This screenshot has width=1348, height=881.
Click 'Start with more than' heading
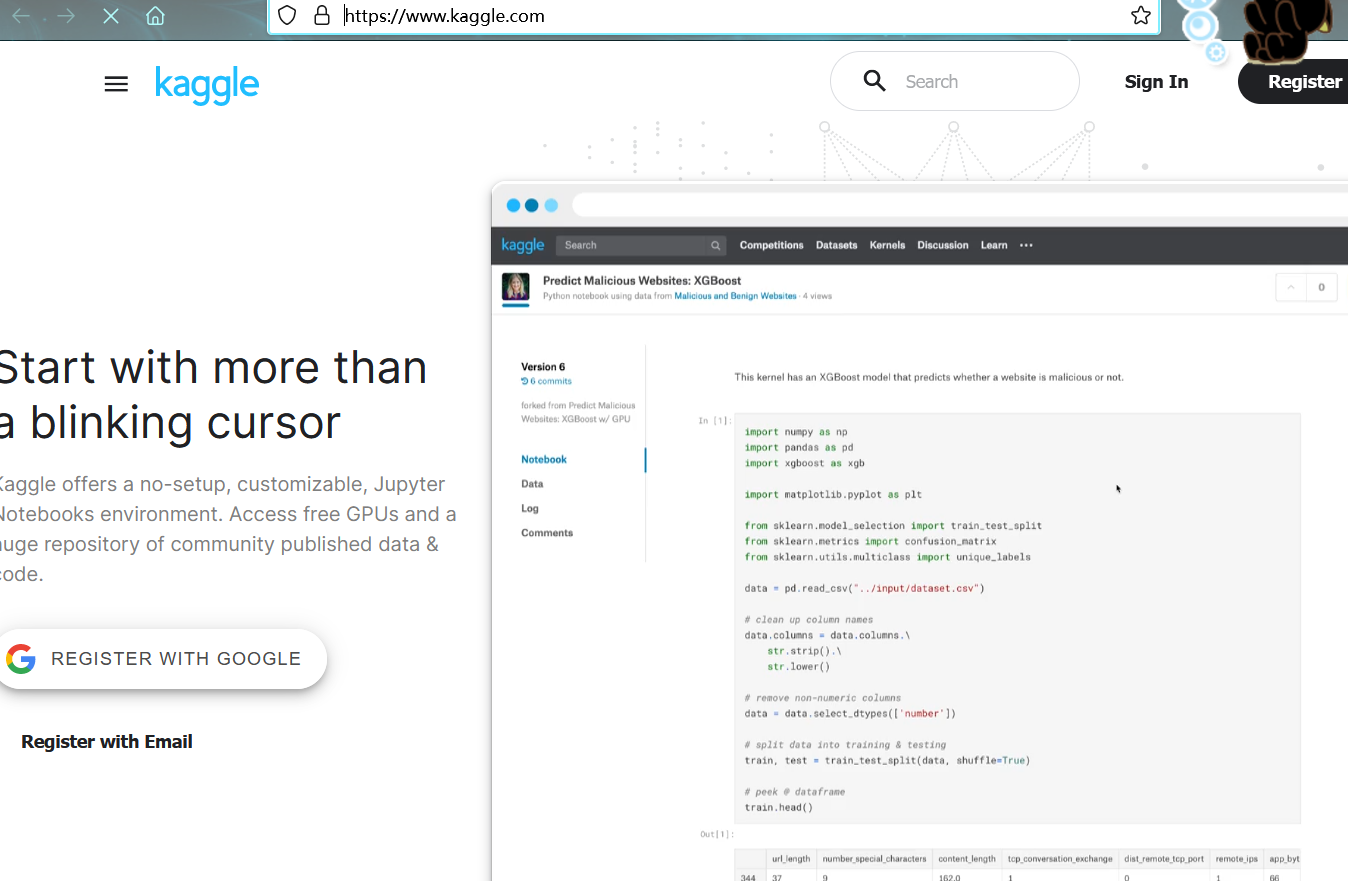212,368
